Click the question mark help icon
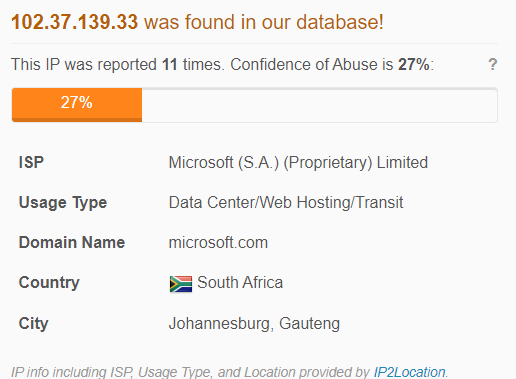This screenshot has width=516, height=379. click(492, 64)
